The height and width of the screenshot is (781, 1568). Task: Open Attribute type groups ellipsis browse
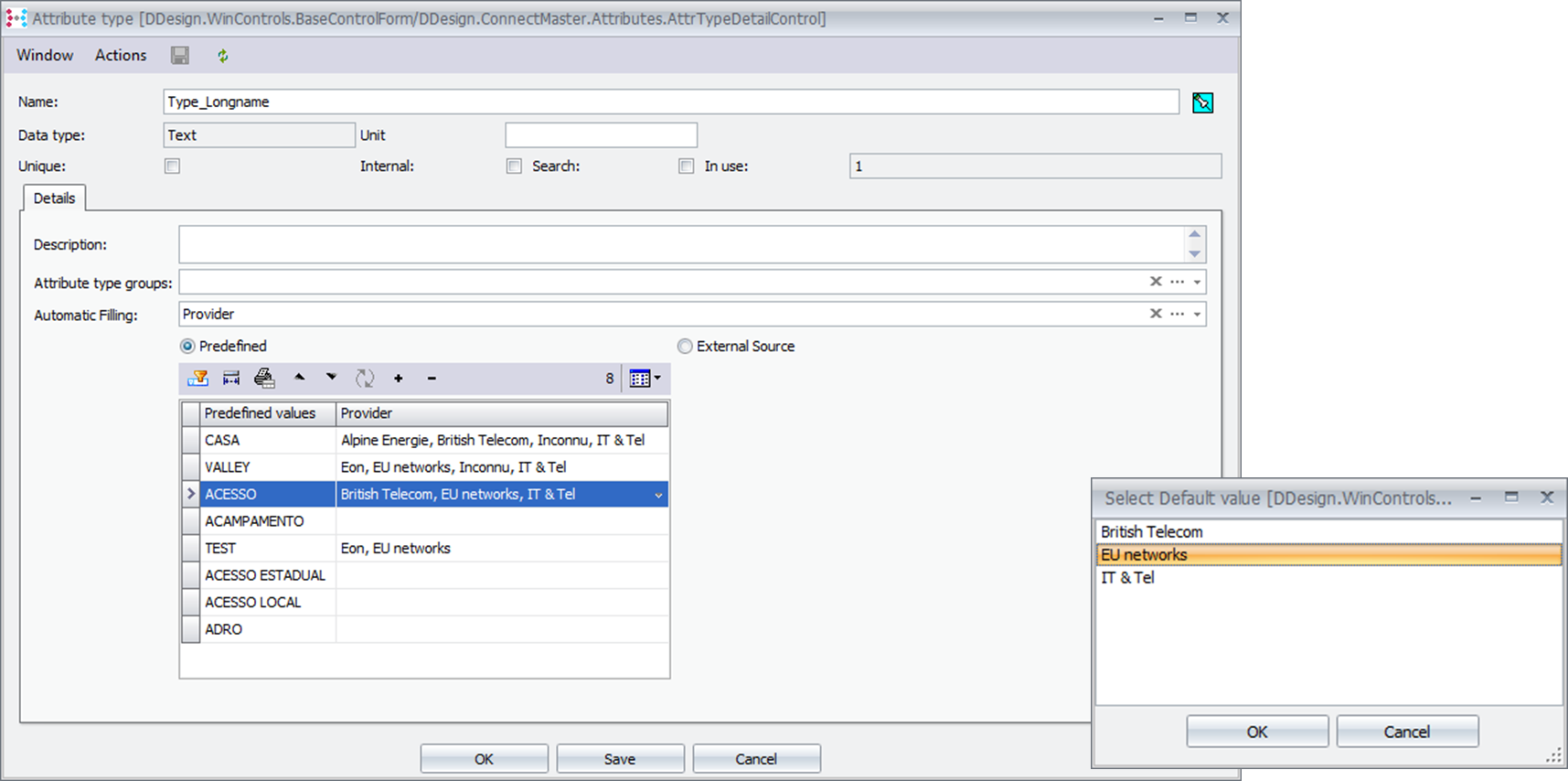point(1178,282)
